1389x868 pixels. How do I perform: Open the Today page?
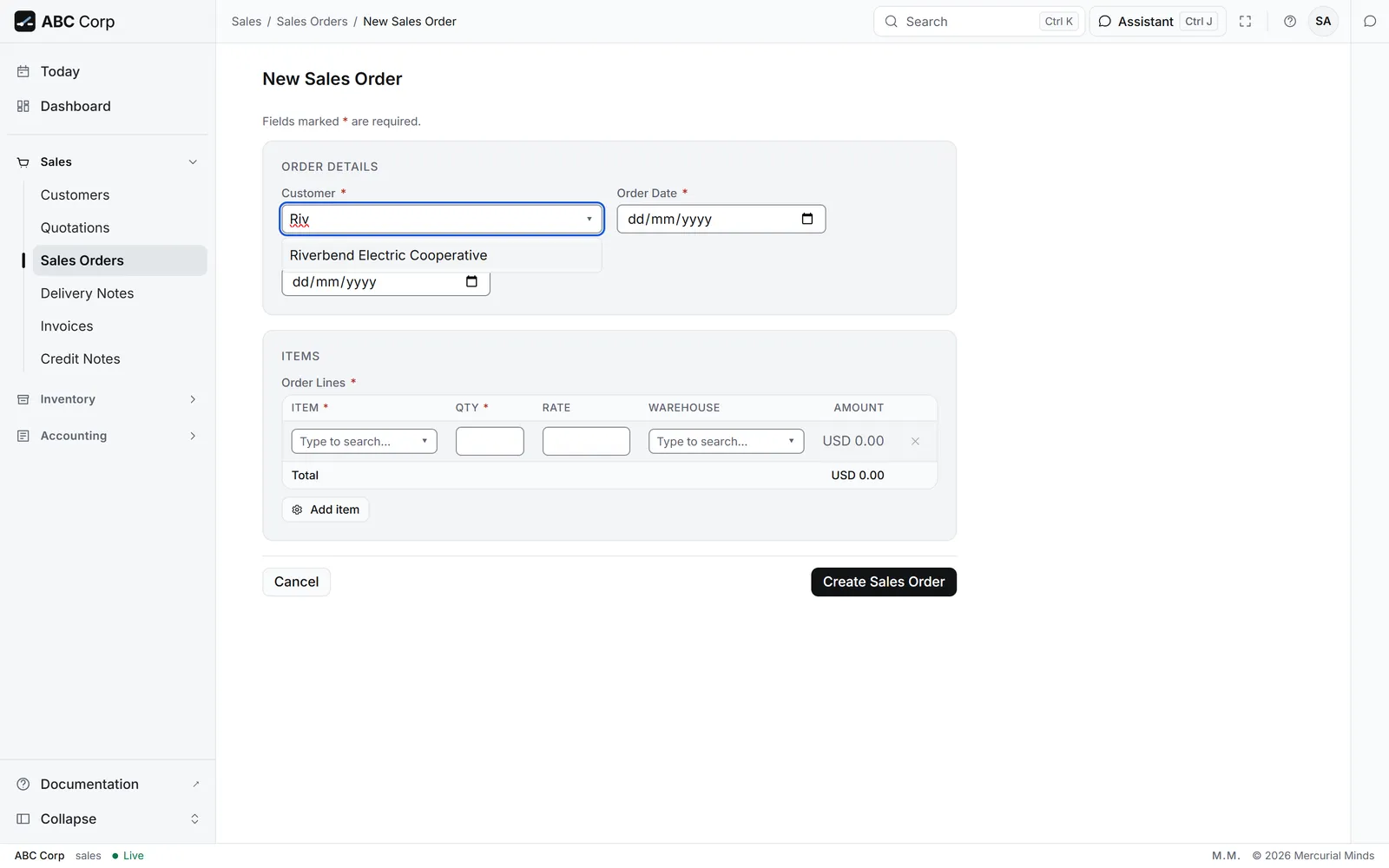click(x=108, y=71)
